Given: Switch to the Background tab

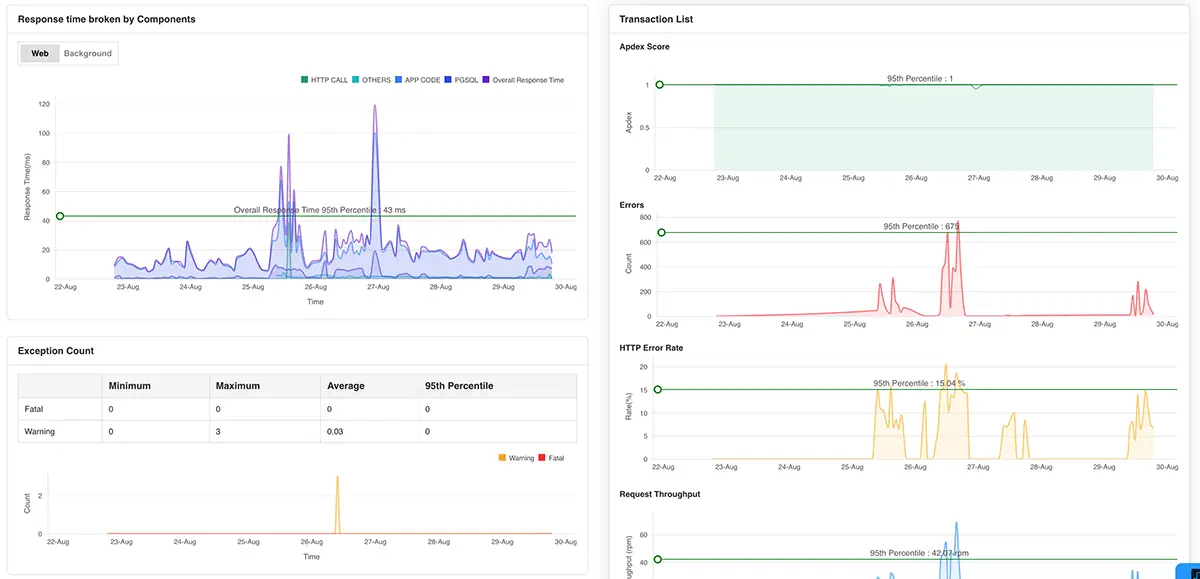Looking at the screenshot, I should pos(87,53).
